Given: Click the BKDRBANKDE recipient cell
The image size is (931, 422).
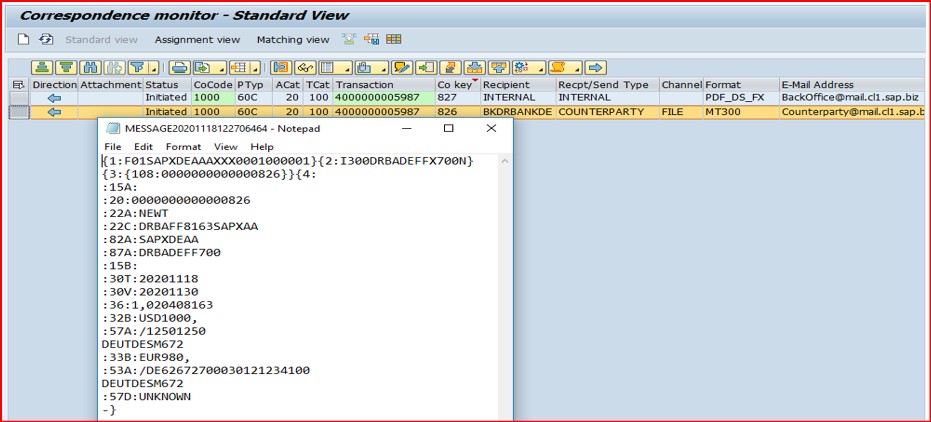Looking at the screenshot, I should (518, 112).
